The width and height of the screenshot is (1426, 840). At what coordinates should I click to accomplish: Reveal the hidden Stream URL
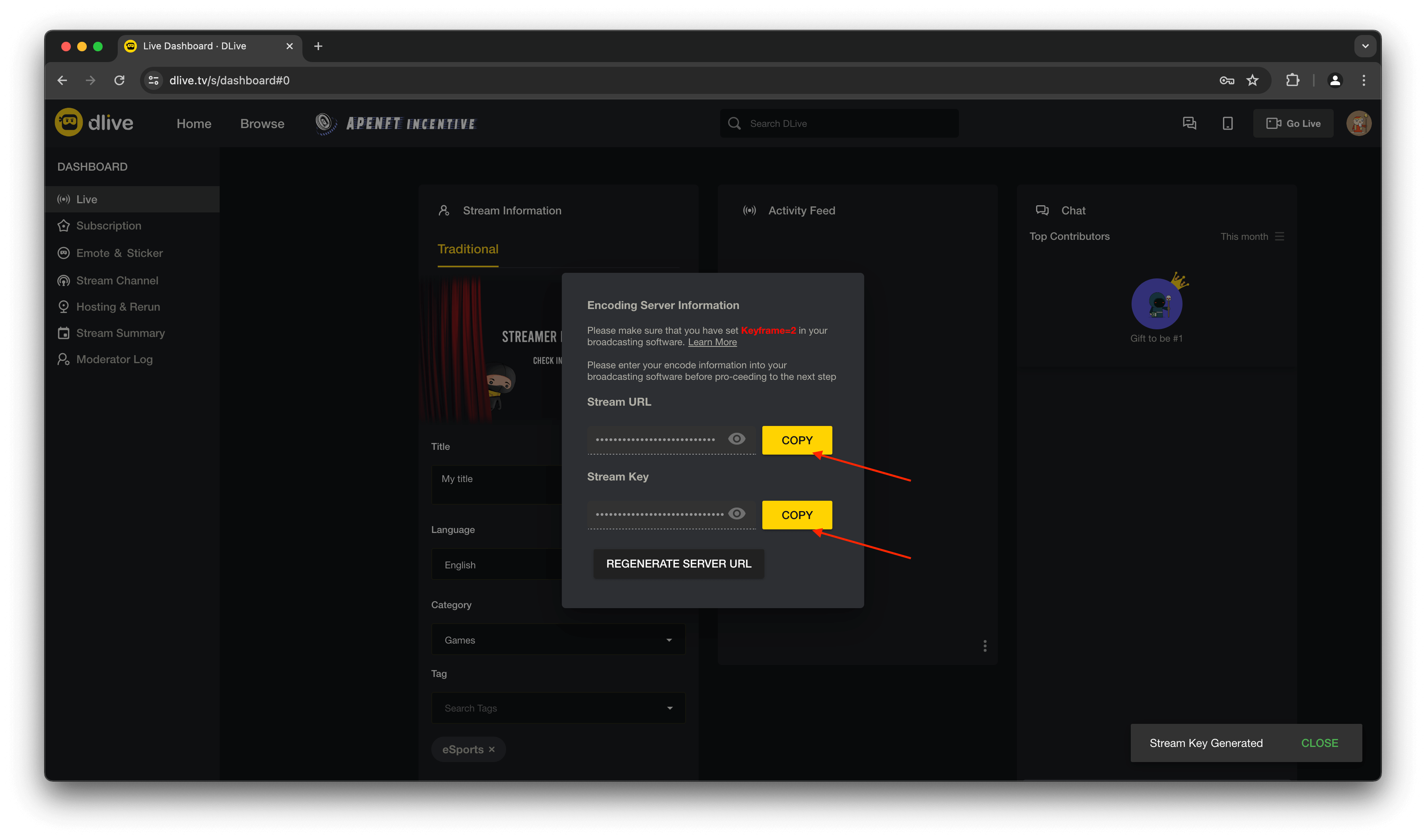tap(736, 439)
